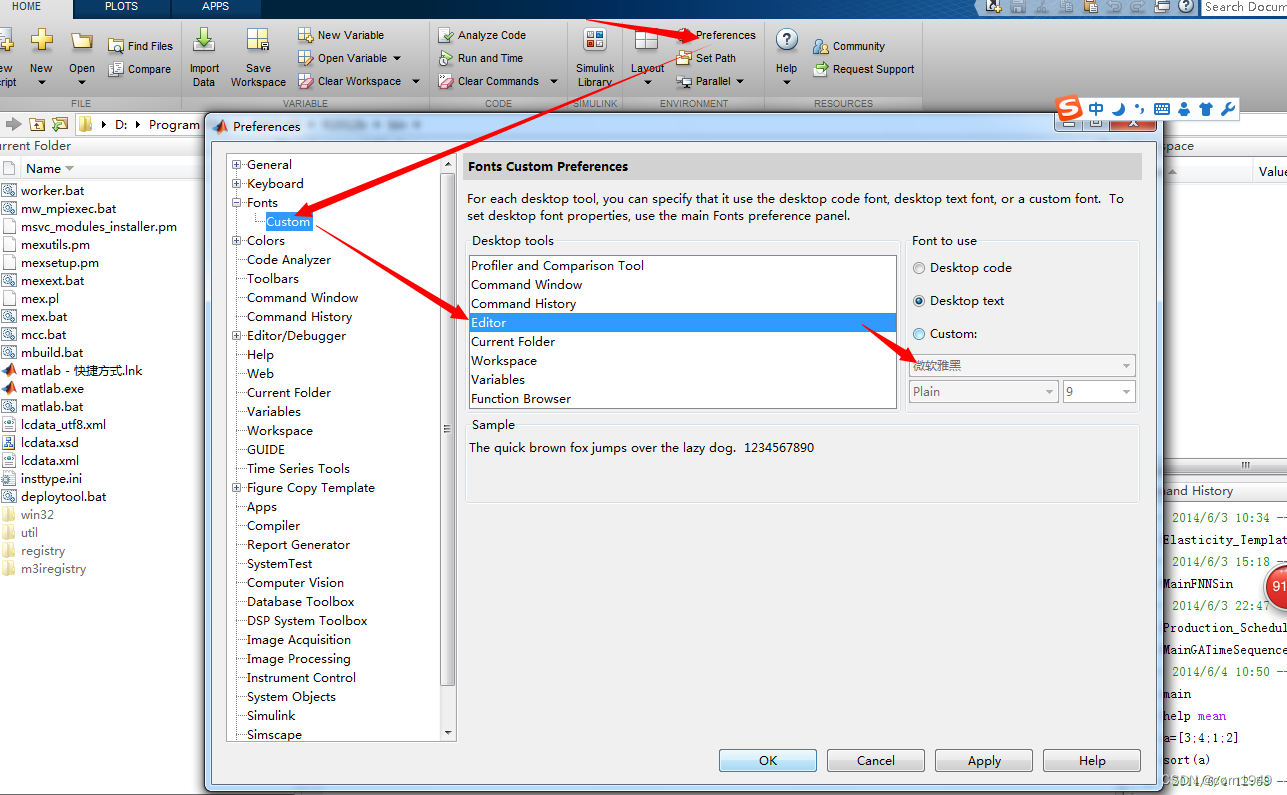Open the win32 folder

[37, 515]
